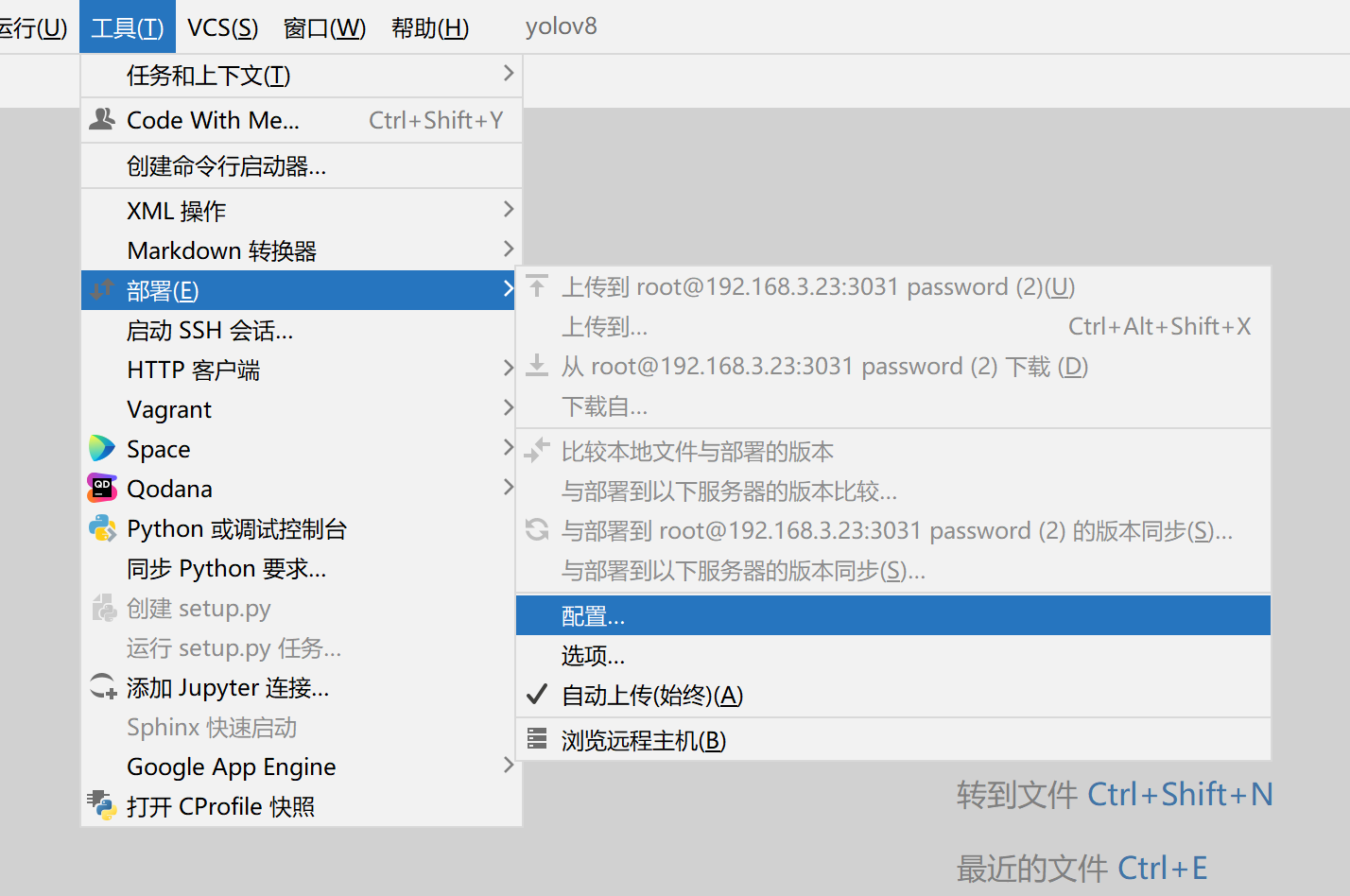Viewport: 1350px width, 896px height.
Task: Select 选项... in the deployment submenu
Action: coord(594,655)
